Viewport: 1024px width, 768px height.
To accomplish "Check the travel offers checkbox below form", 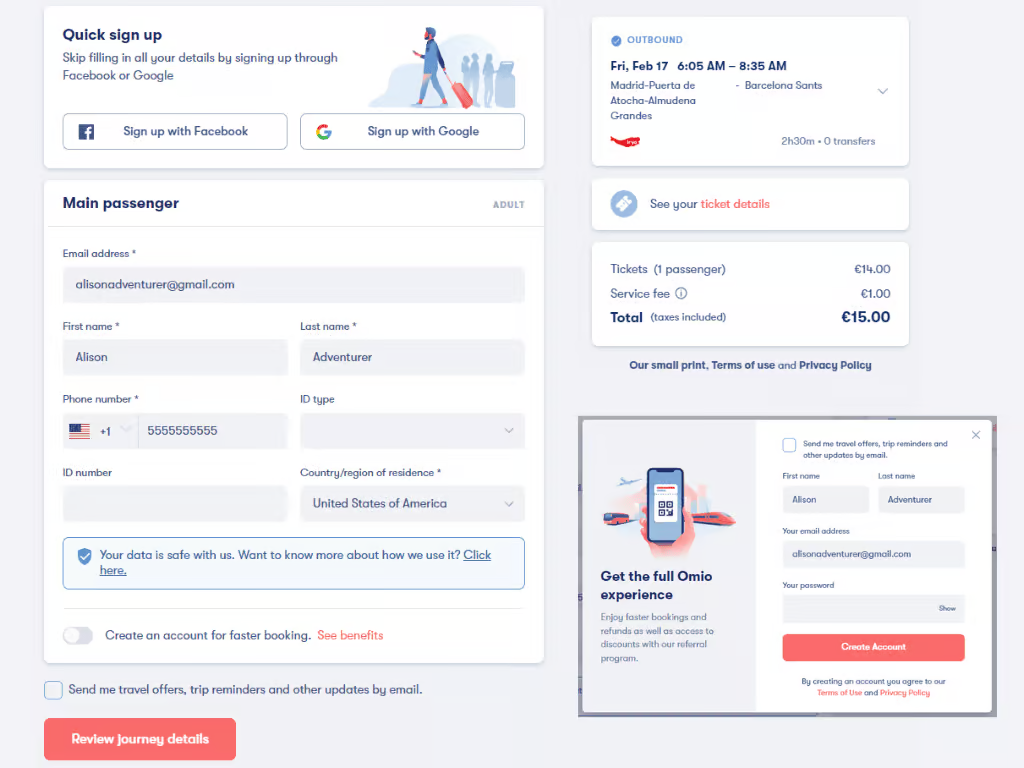I will (x=53, y=690).
